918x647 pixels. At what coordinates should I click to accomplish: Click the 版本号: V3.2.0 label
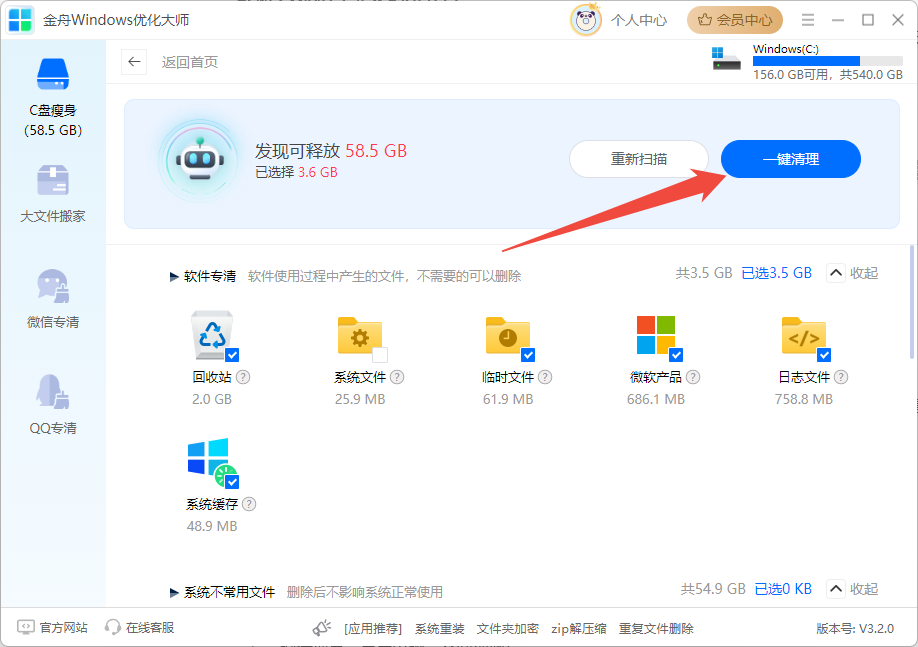(x=855, y=629)
